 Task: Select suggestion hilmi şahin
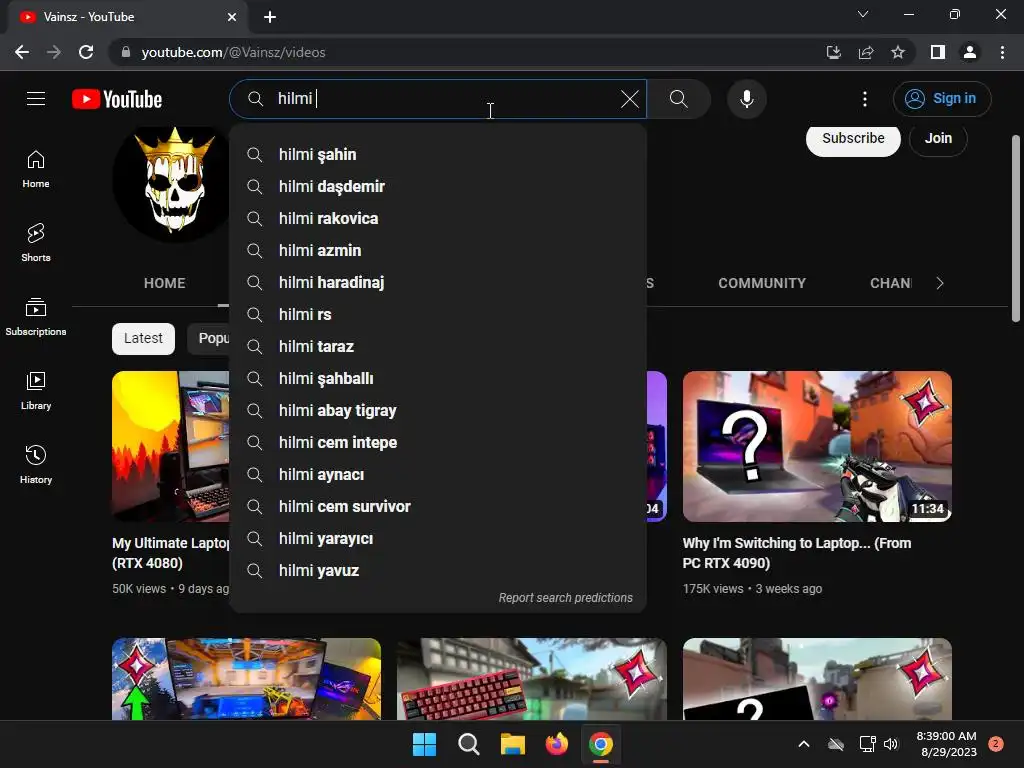438,155
